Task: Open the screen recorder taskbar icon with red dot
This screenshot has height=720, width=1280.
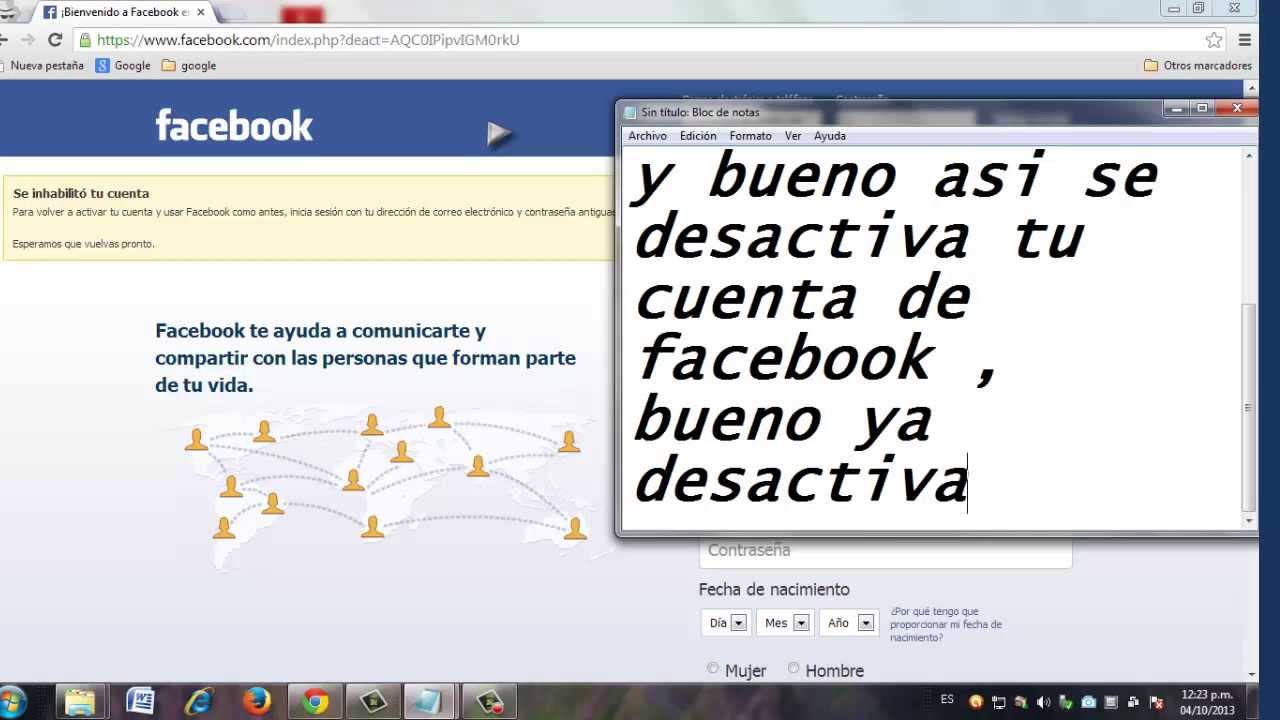Action: pyautogui.click(x=490, y=702)
